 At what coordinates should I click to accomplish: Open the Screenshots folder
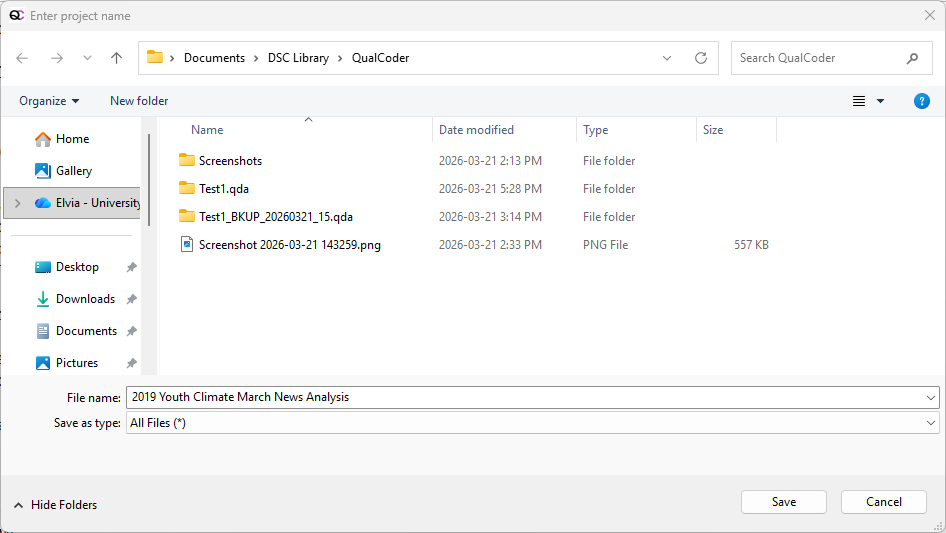click(230, 161)
